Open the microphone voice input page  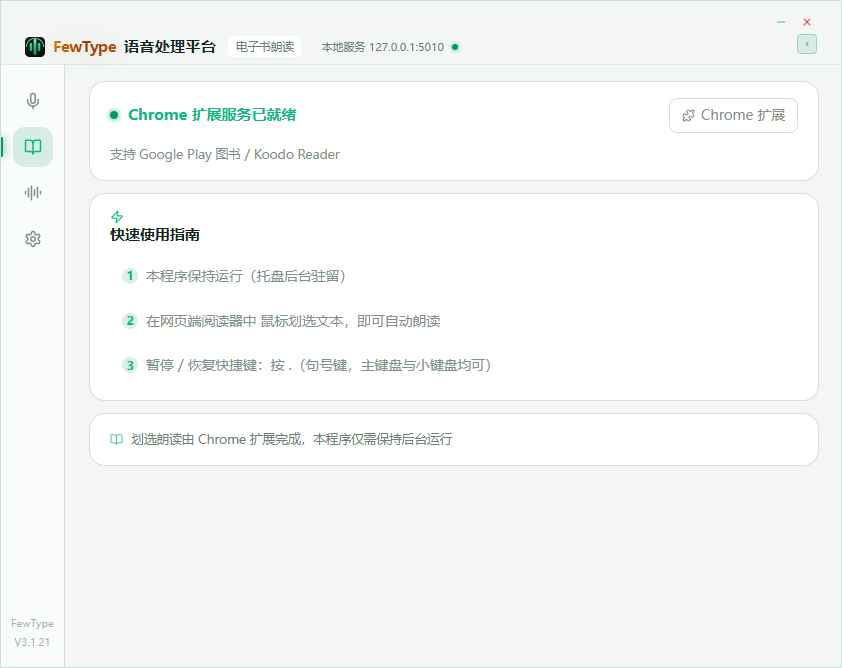33,100
